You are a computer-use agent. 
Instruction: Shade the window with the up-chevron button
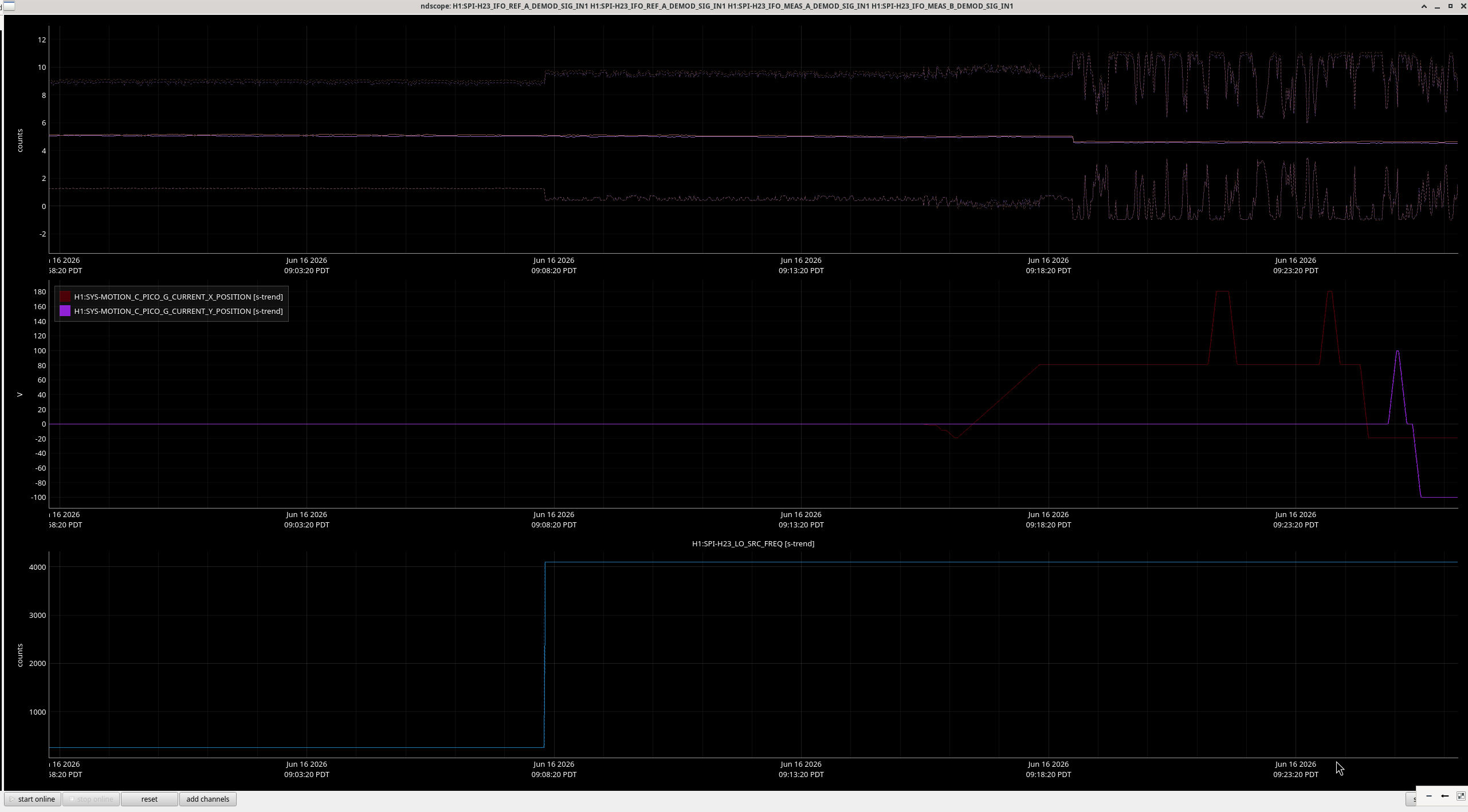click(x=1424, y=6)
